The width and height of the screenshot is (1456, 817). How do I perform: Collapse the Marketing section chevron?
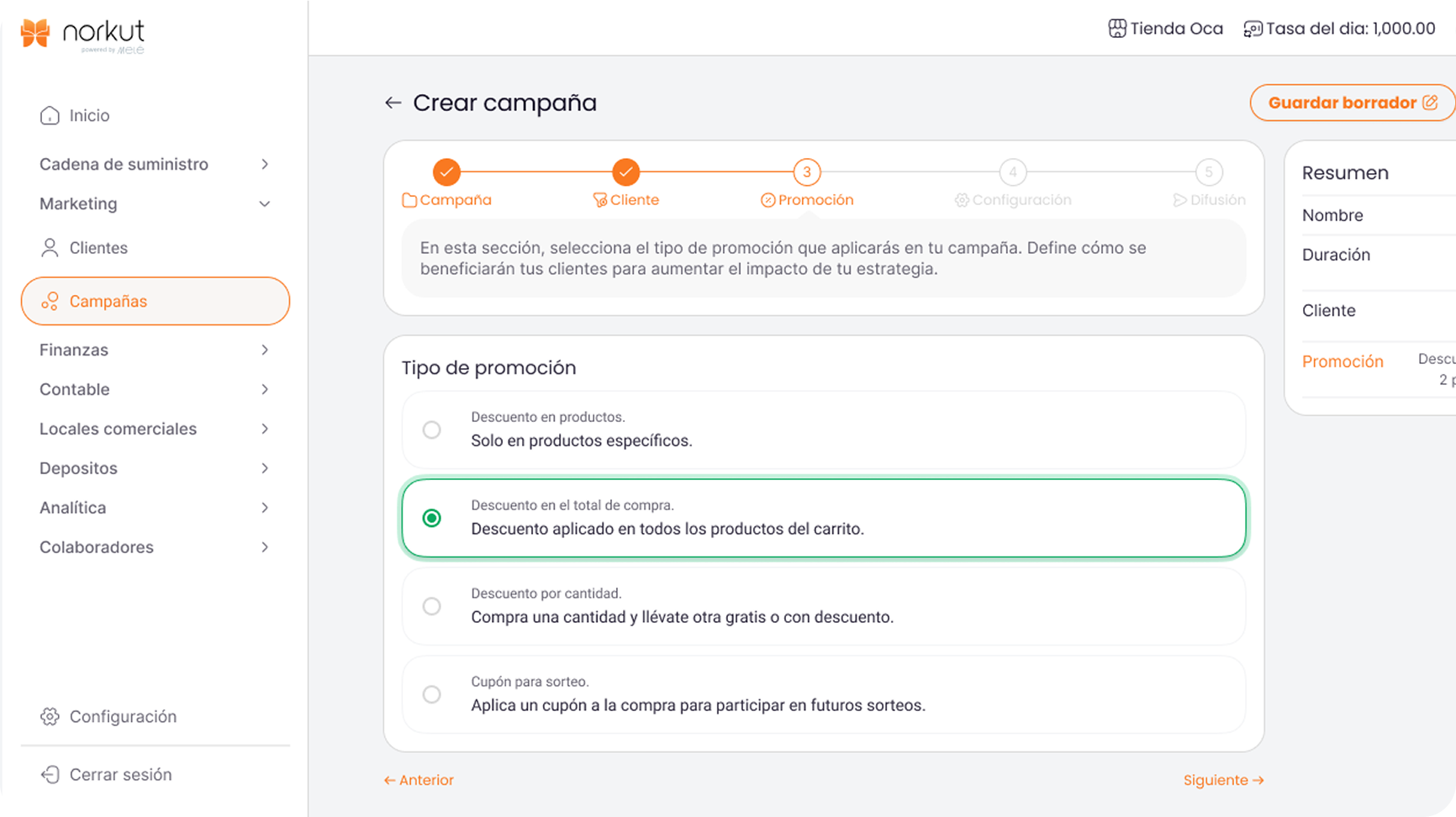pyautogui.click(x=265, y=204)
